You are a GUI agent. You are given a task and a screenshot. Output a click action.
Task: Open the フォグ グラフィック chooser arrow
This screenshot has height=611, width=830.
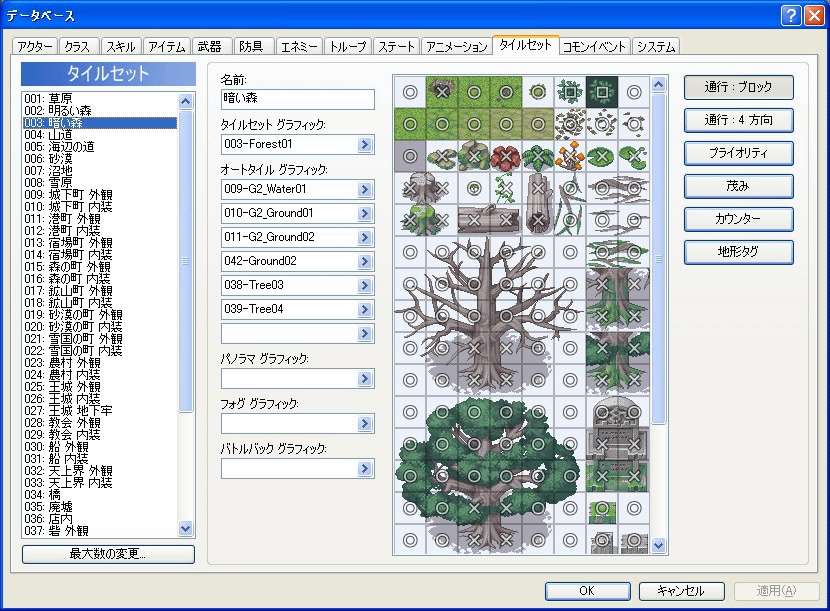point(365,424)
